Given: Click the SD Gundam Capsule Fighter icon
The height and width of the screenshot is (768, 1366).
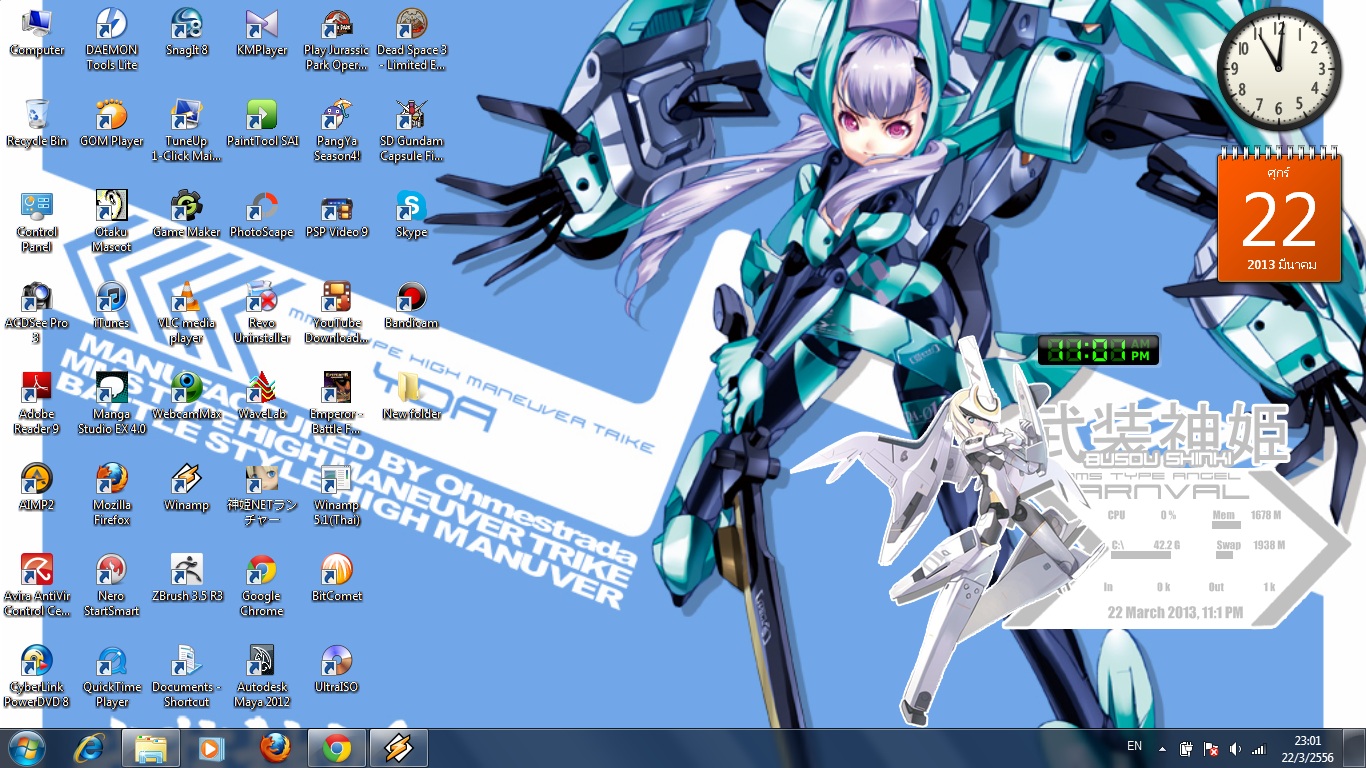Looking at the screenshot, I should click(412, 131).
